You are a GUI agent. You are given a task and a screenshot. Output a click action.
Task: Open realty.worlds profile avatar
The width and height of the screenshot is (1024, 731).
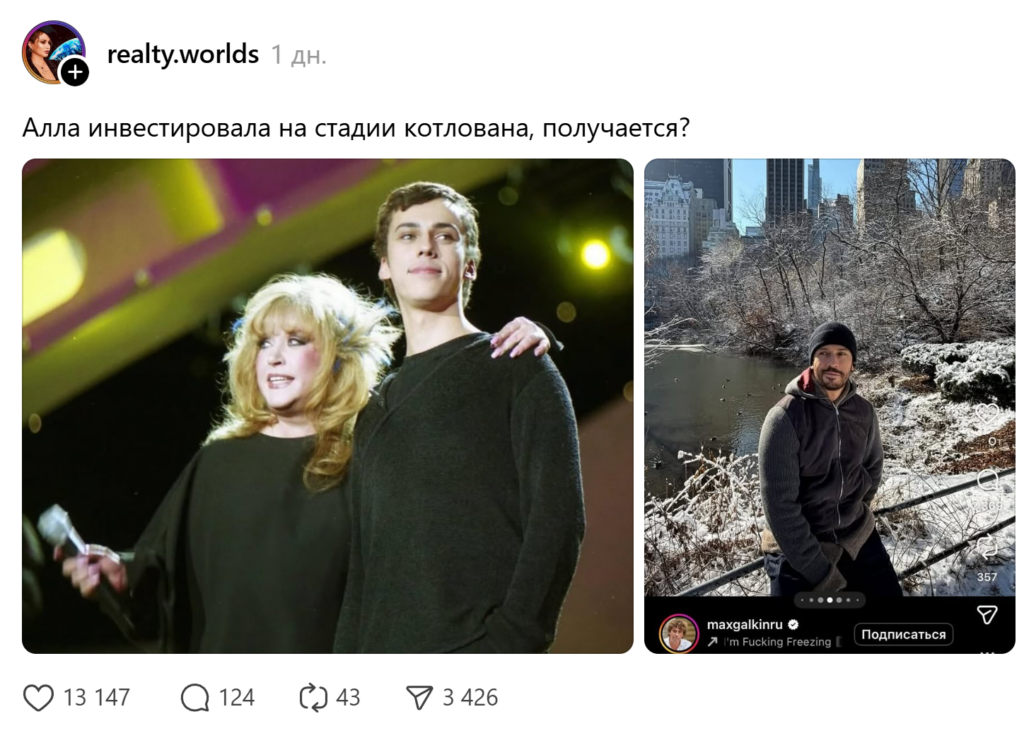(x=52, y=51)
